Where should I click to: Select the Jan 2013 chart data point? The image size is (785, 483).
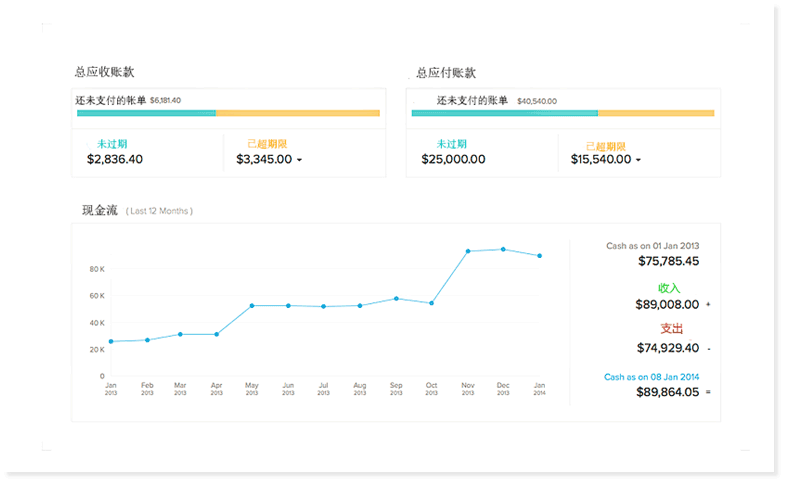tap(110, 342)
